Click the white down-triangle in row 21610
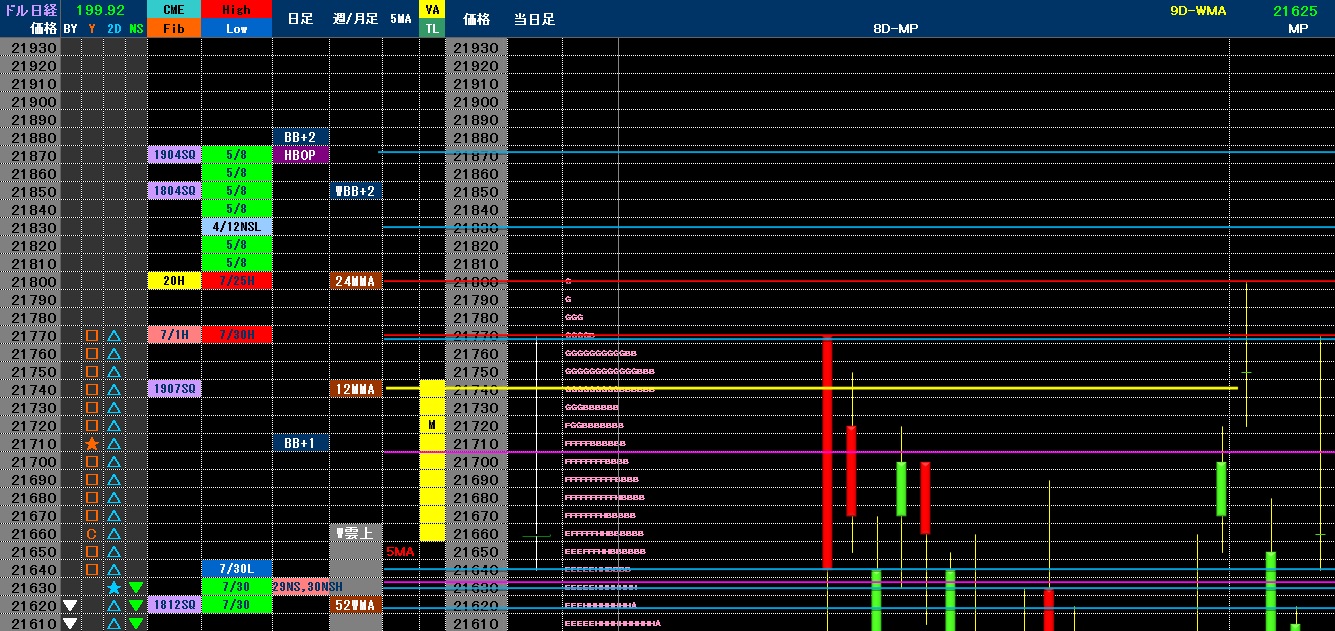 (x=69, y=623)
